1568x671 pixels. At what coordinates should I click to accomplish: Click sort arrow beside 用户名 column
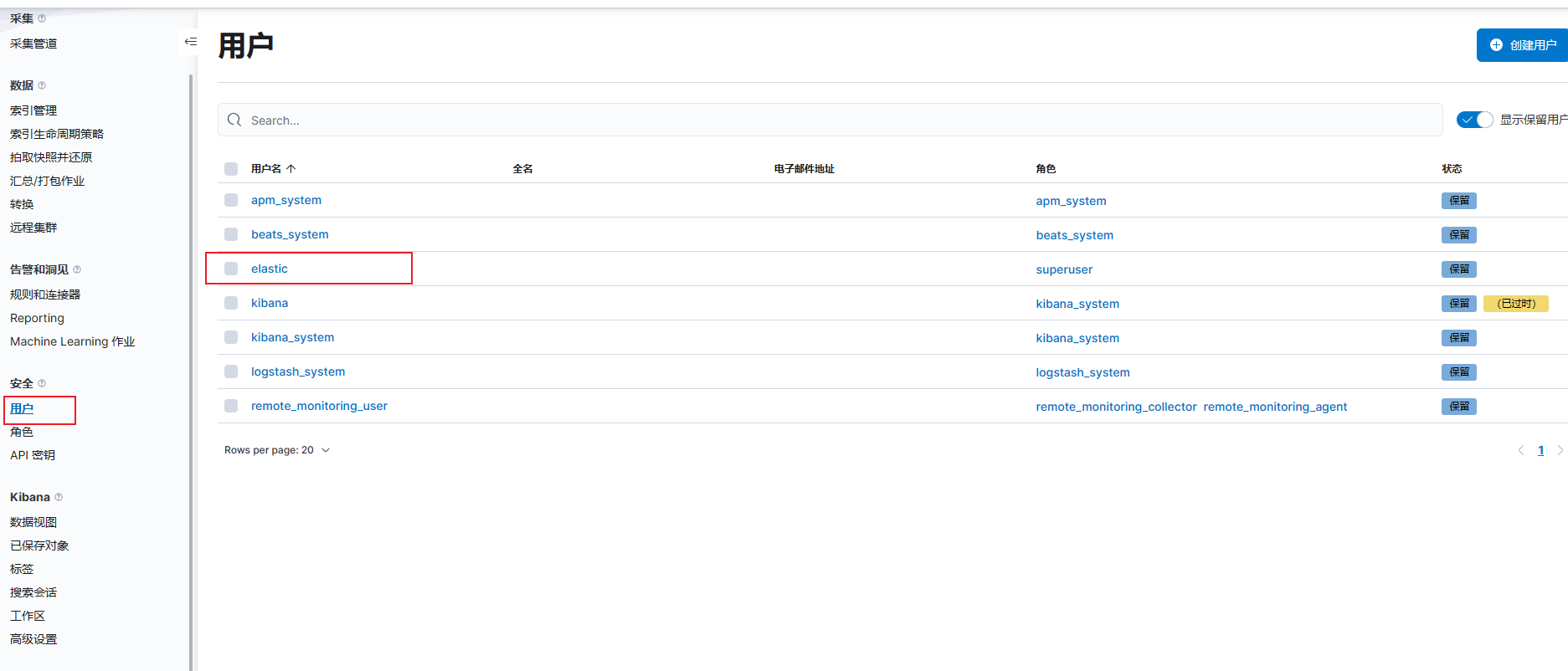click(x=291, y=169)
